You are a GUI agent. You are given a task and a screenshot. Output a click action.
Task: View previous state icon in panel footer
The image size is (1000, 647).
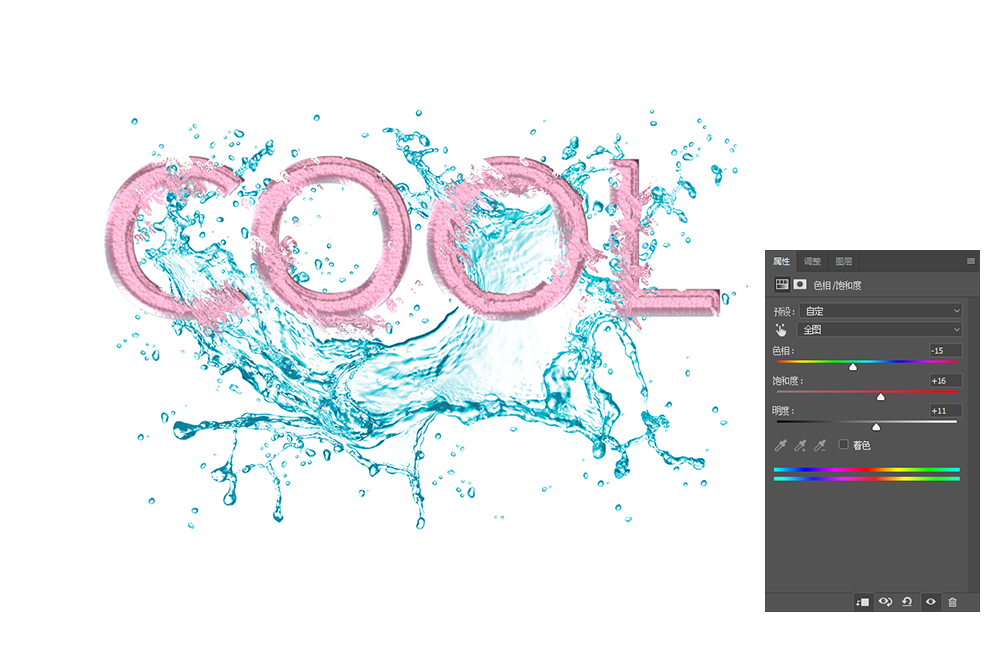885,602
